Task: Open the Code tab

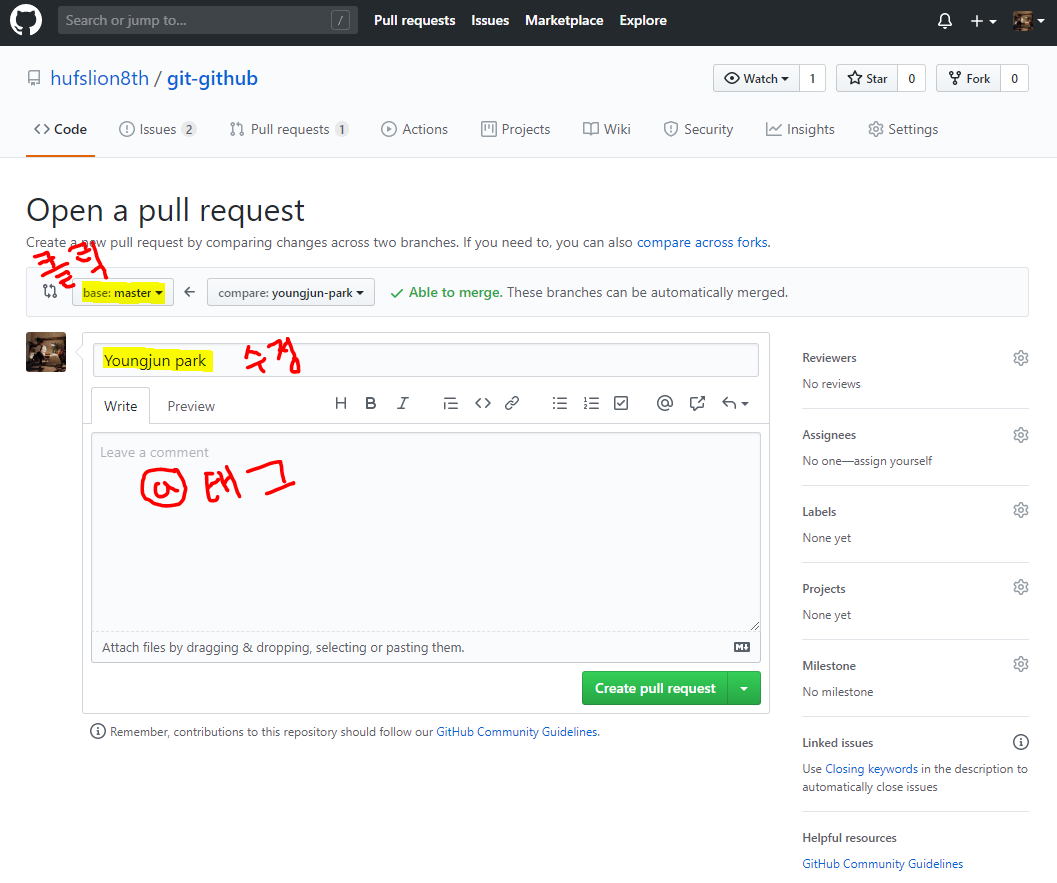Action: pyautogui.click(x=61, y=129)
